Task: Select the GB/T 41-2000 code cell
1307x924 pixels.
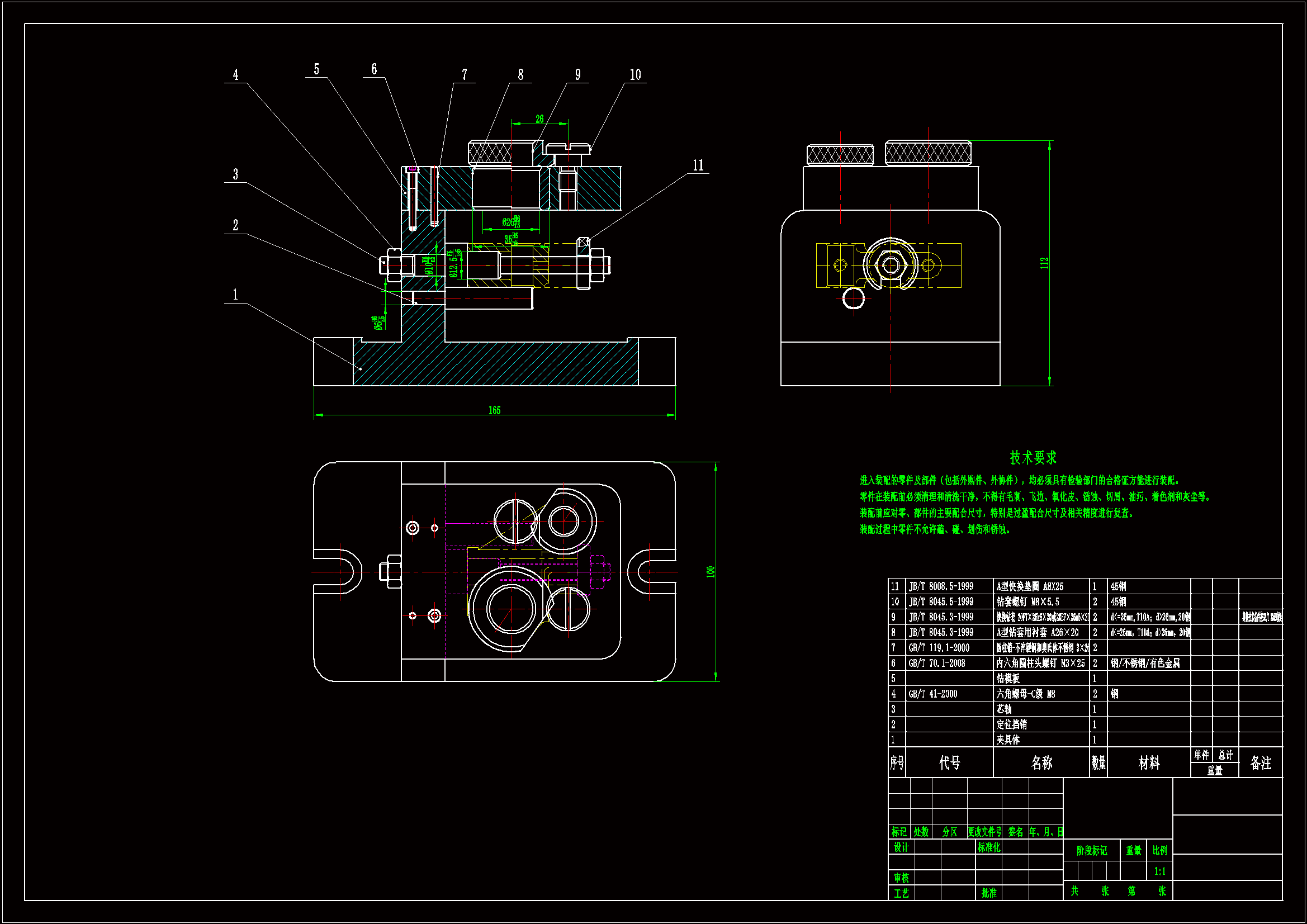Action: [x=932, y=694]
